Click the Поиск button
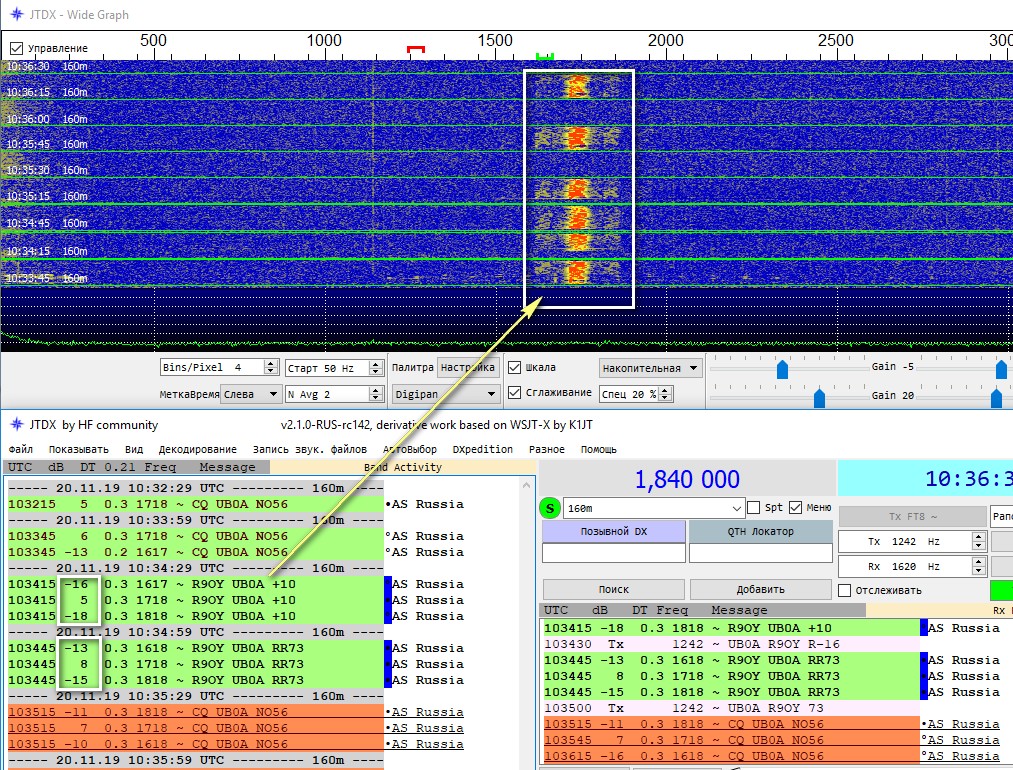This screenshot has height=770, width=1013. pyautogui.click(x=613, y=590)
